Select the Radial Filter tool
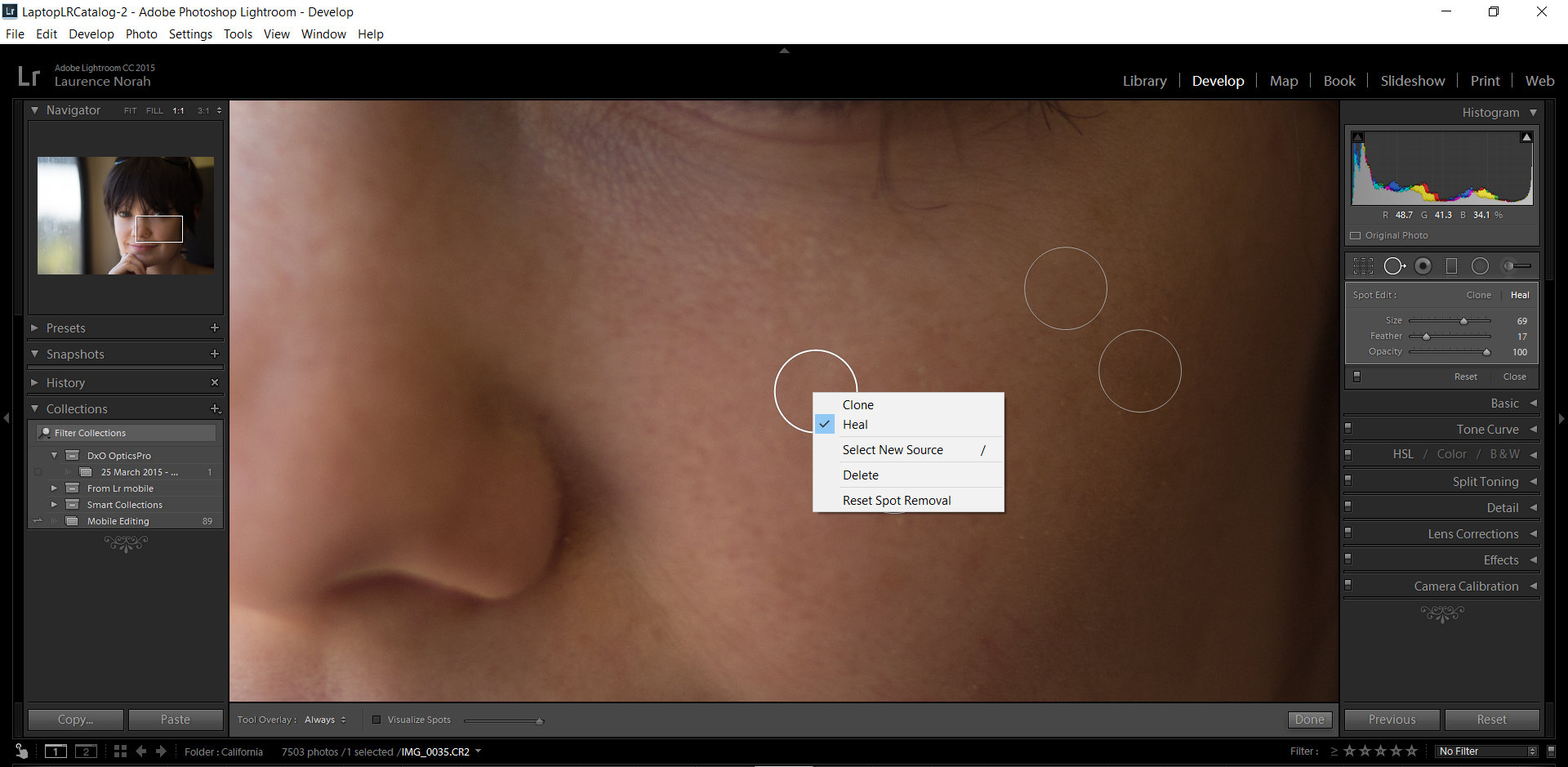Image resolution: width=1568 pixels, height=767 pixels. pos(1480,266)
